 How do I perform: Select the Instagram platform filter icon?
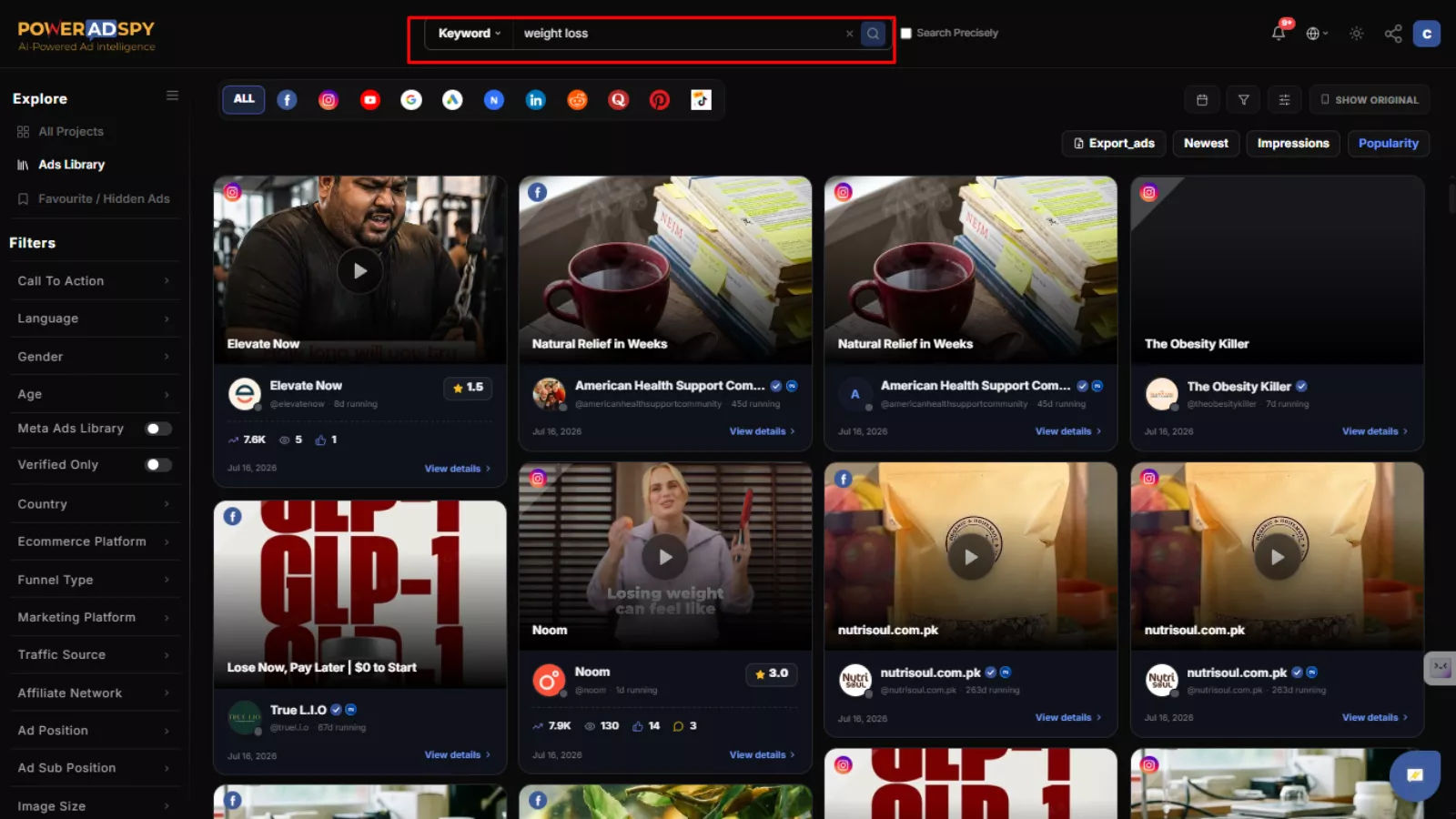(329, 100)
